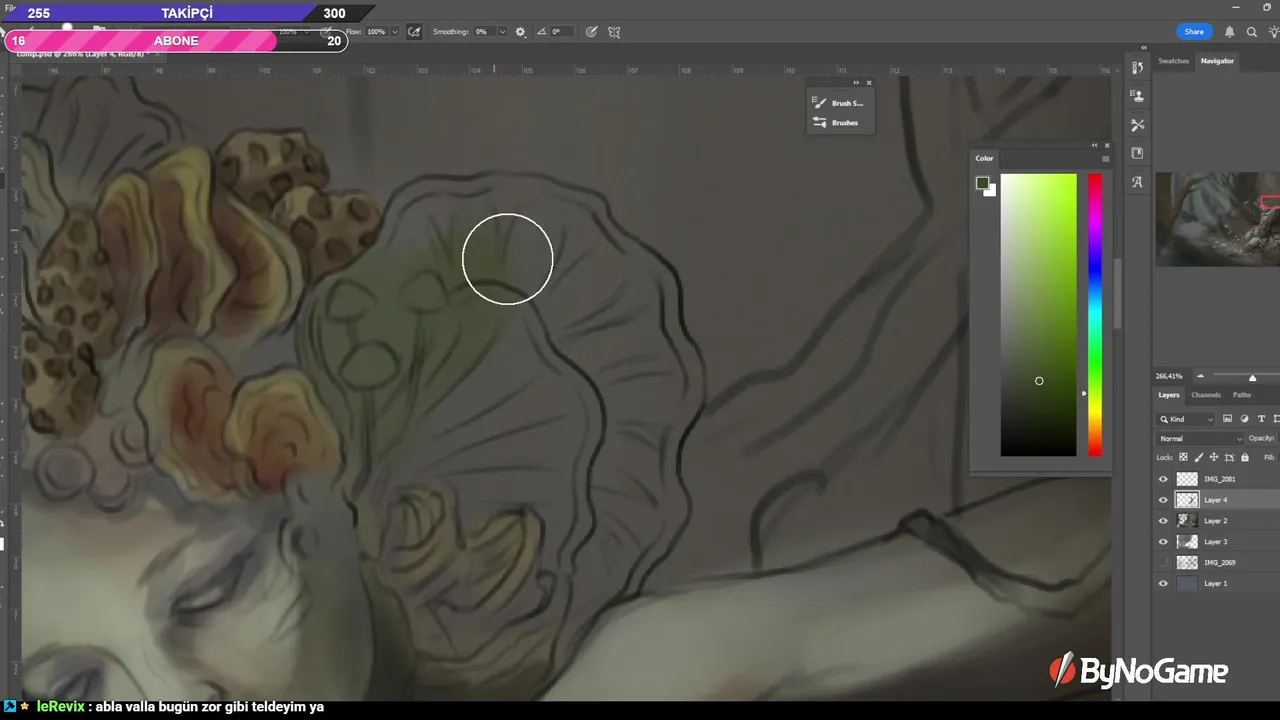Image resolution: width=1280 pixels, height=720 pixels.
Task: Hide Layer 4 visibility eye
Action: pos(1163,500)
